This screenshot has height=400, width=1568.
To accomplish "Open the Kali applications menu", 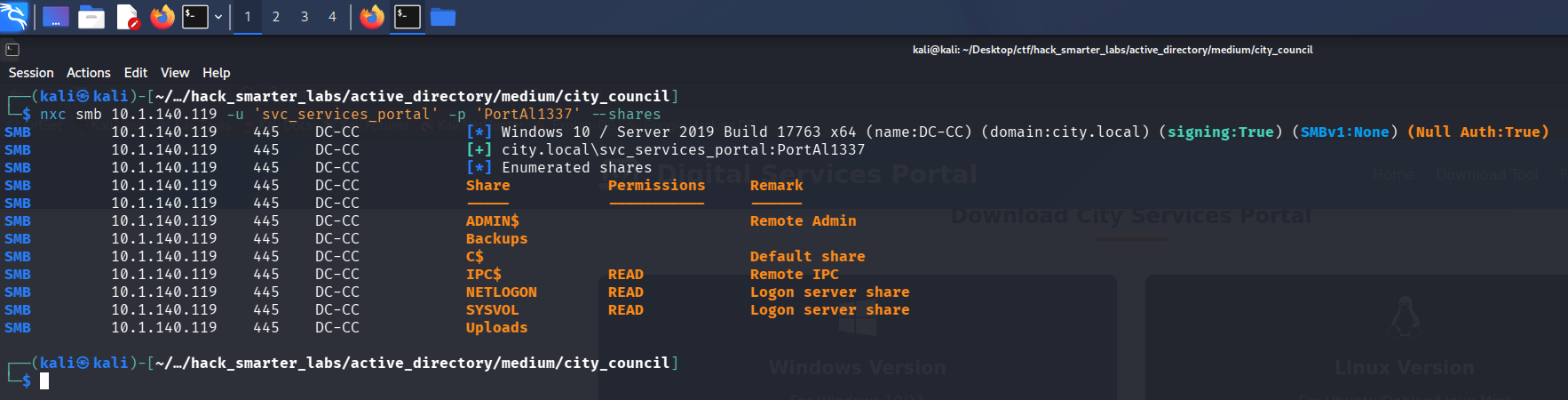I will coord(14,16).
